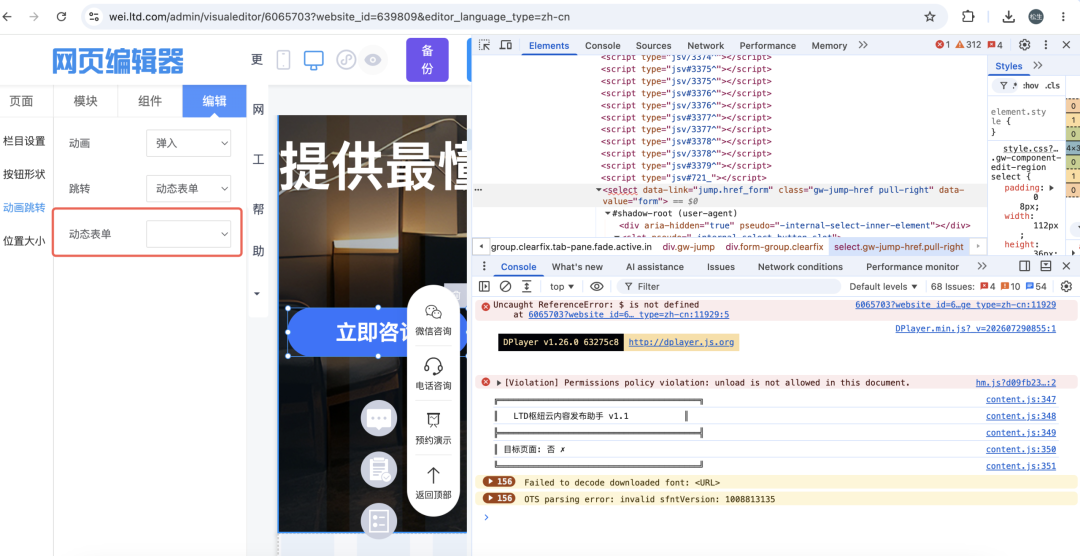Open the 跳转 dropdown showing 动态表单

[x=188, y=189]
